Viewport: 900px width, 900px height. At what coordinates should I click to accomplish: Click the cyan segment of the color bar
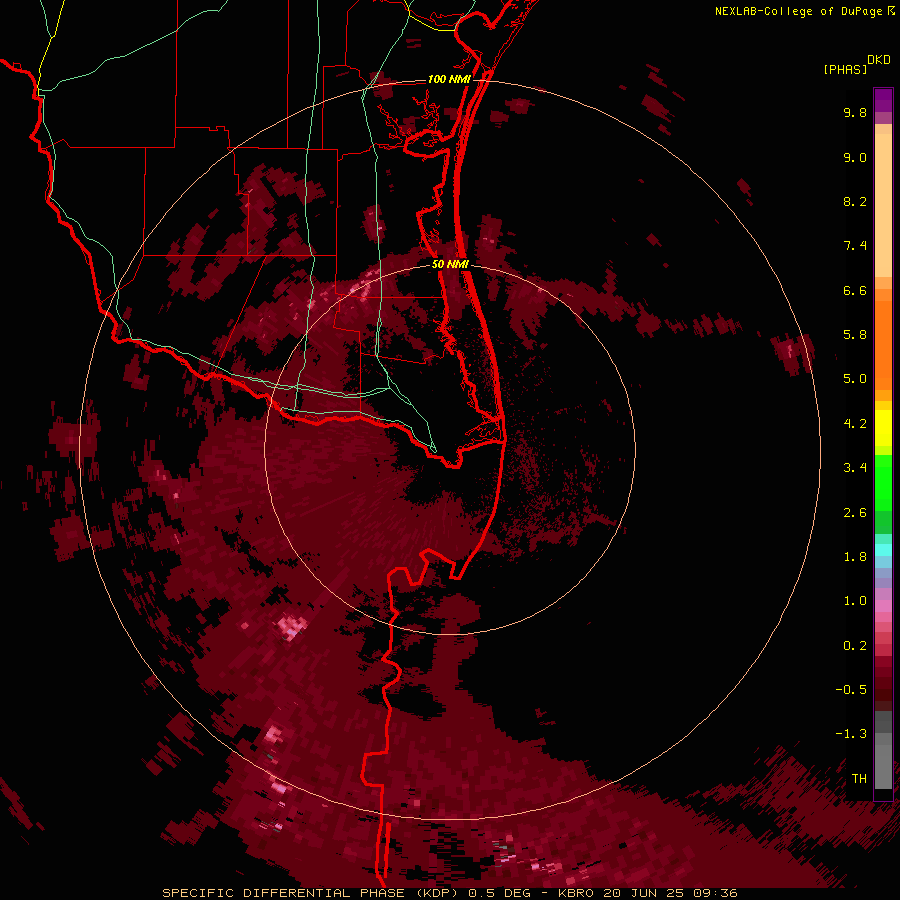tap(883, 549)
